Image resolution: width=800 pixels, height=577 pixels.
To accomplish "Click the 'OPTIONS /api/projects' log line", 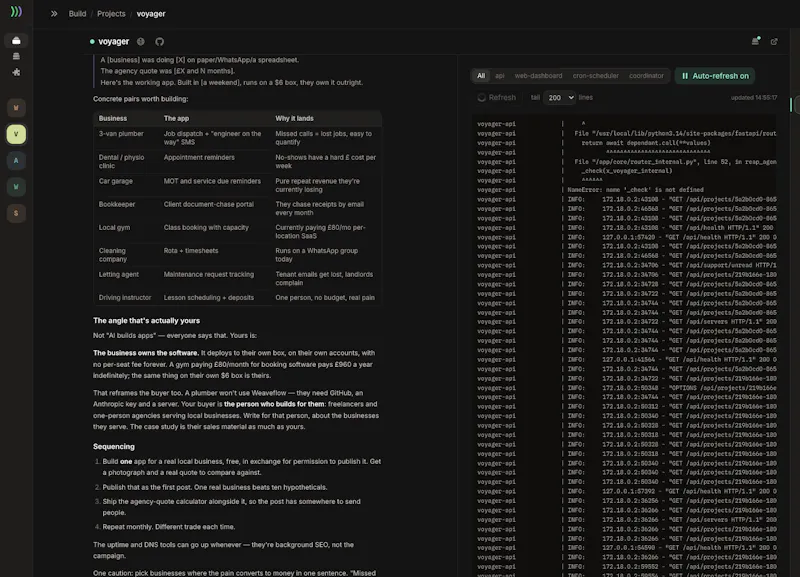I will (x=627, y=388).
